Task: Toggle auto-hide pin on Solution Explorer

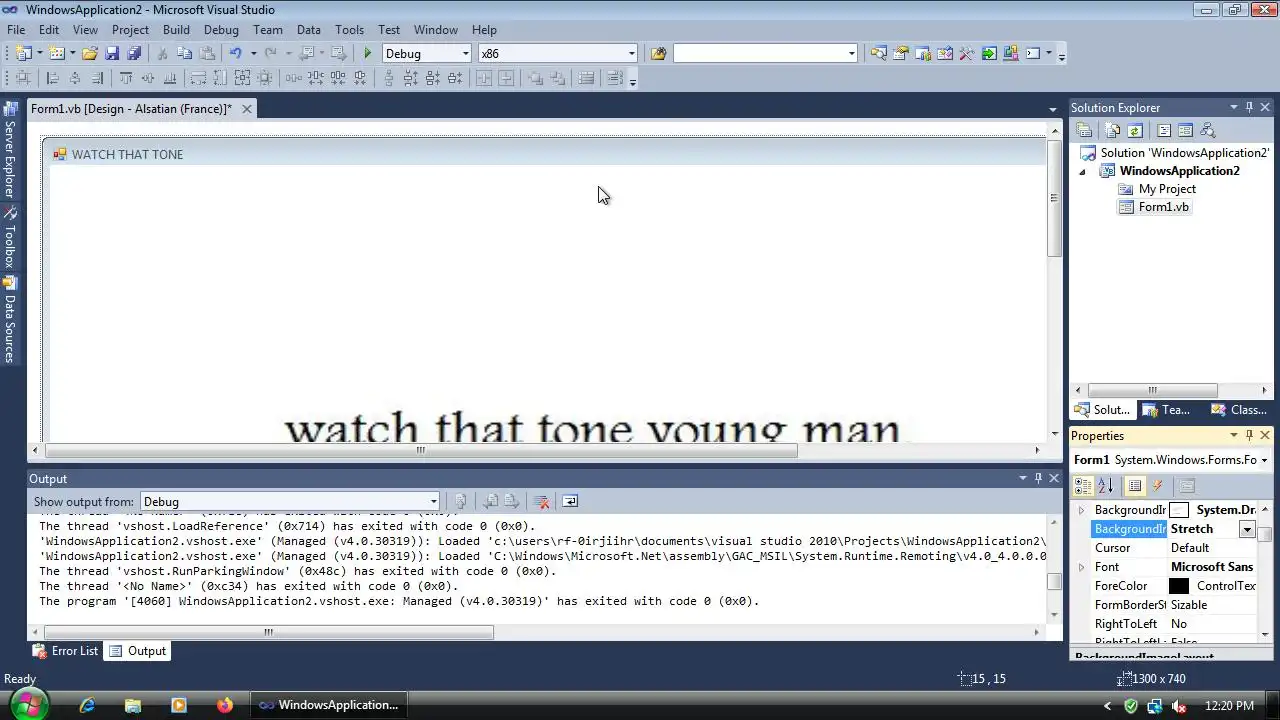Action: coord(1249,107)
